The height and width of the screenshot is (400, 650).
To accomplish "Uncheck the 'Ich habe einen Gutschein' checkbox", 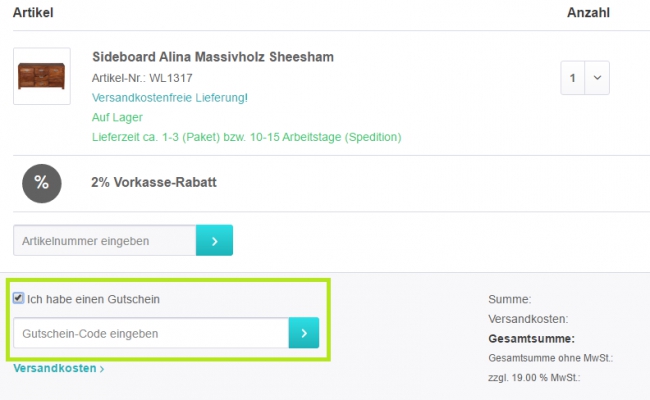I will [19, 298].
